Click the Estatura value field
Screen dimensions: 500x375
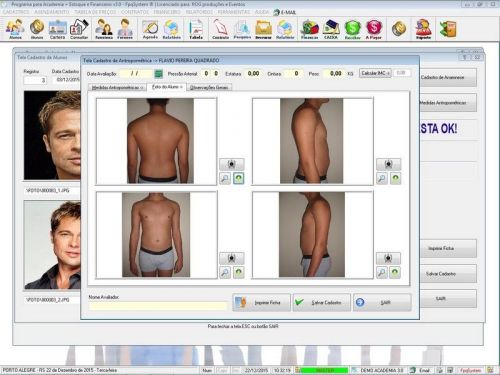pyautogui.click(x=253, y=73)
